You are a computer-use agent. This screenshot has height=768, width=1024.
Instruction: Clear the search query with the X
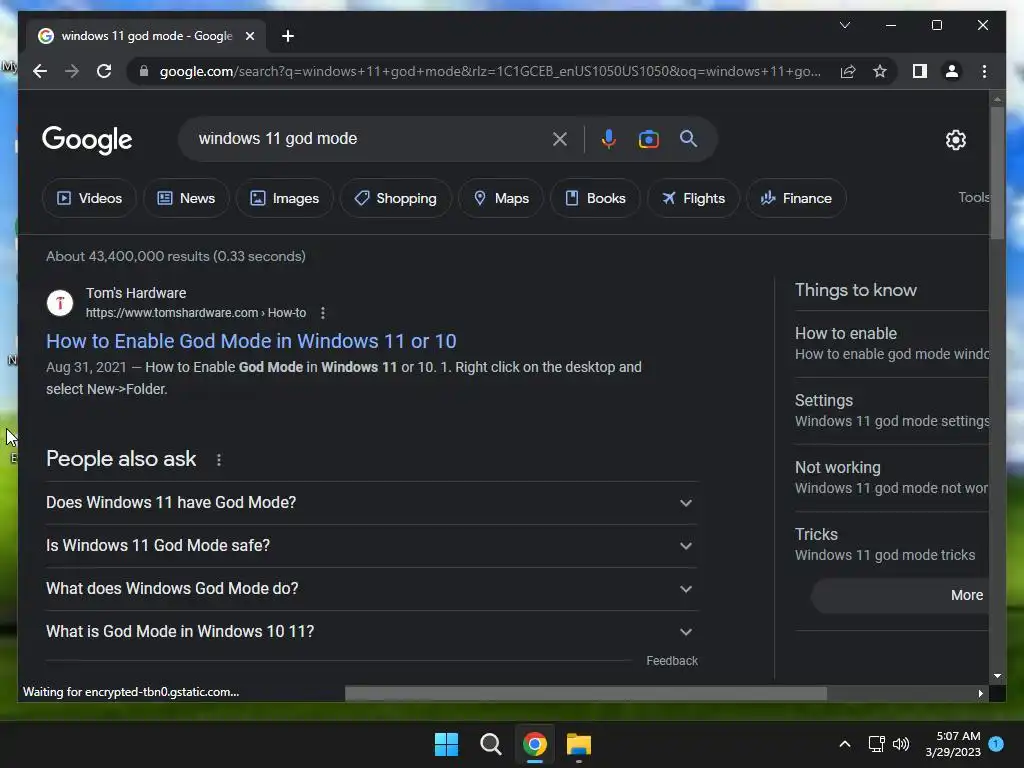(560, 139)
